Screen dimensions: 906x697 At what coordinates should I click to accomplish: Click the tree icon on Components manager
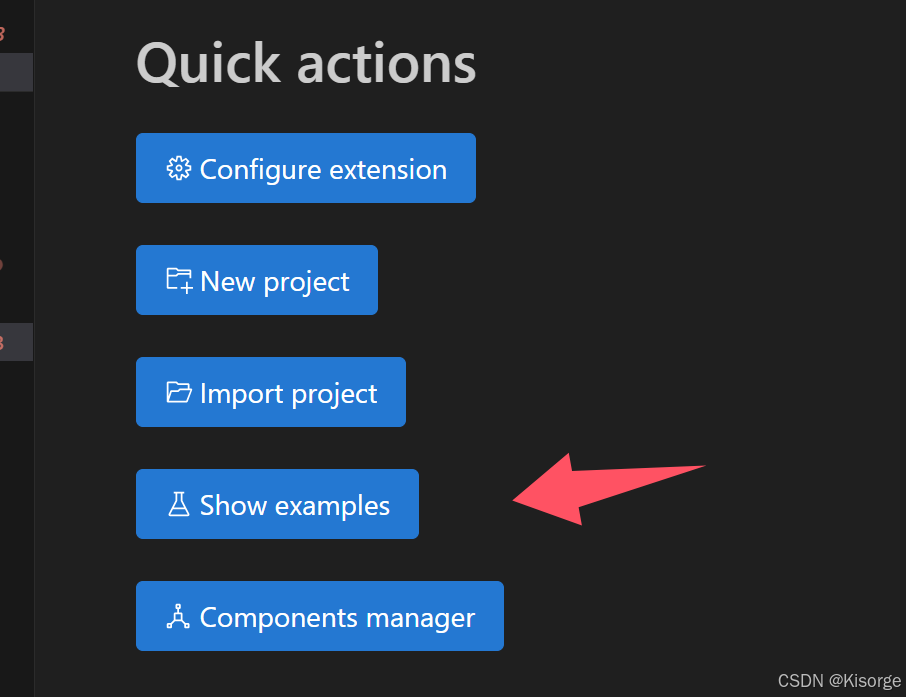178,616
